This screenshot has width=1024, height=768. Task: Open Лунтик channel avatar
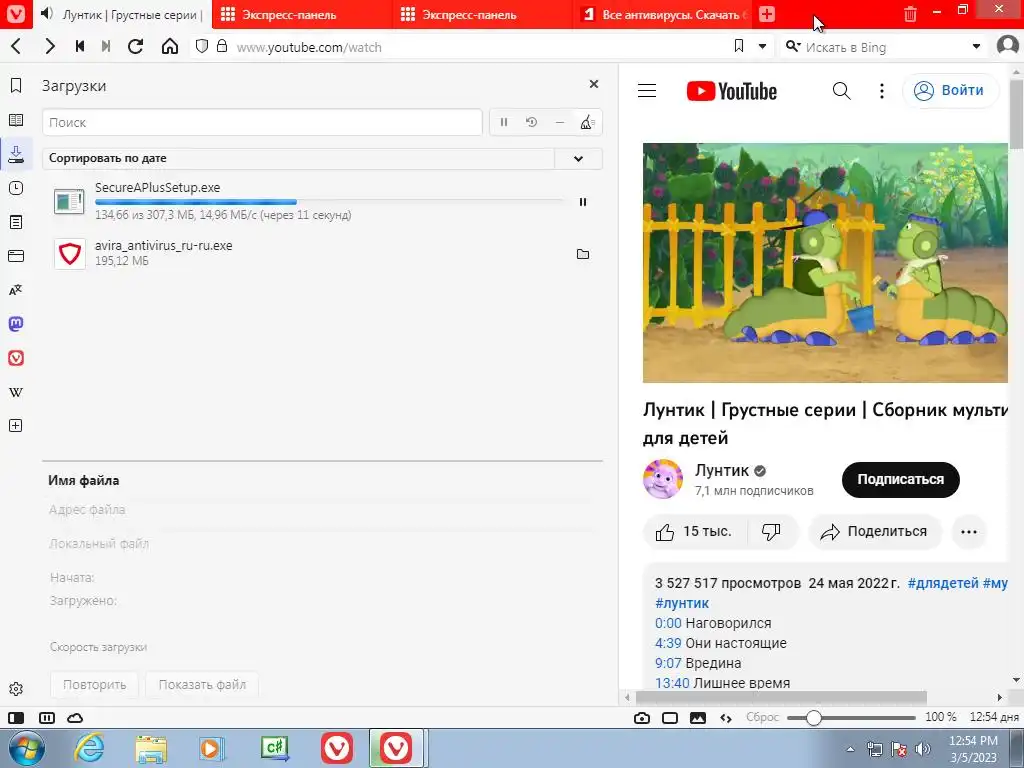(663, 479)
